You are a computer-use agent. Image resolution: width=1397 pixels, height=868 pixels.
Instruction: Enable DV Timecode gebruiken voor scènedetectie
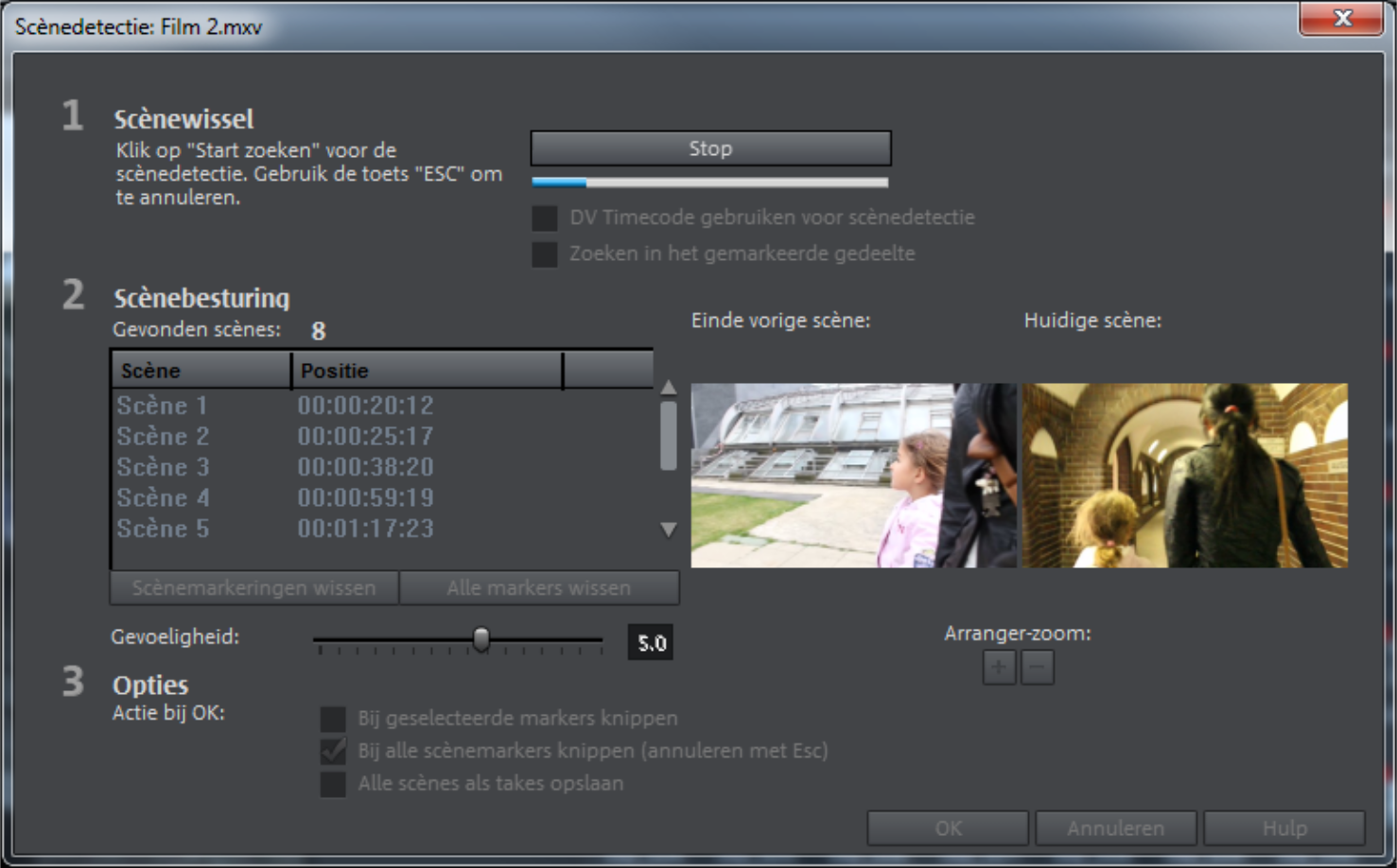(545, 218)
